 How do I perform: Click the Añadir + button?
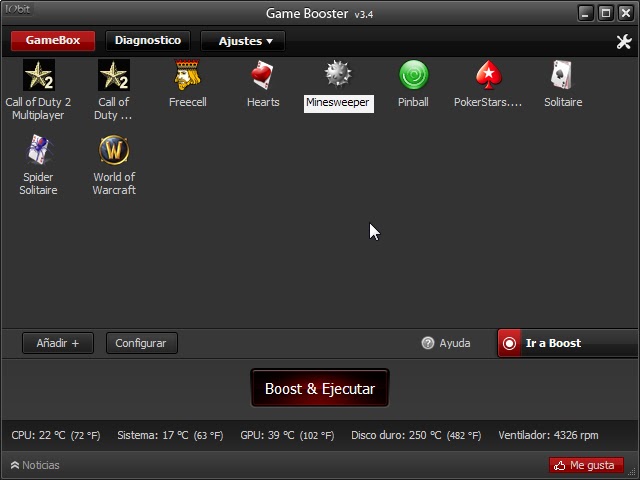pos(58,343)
